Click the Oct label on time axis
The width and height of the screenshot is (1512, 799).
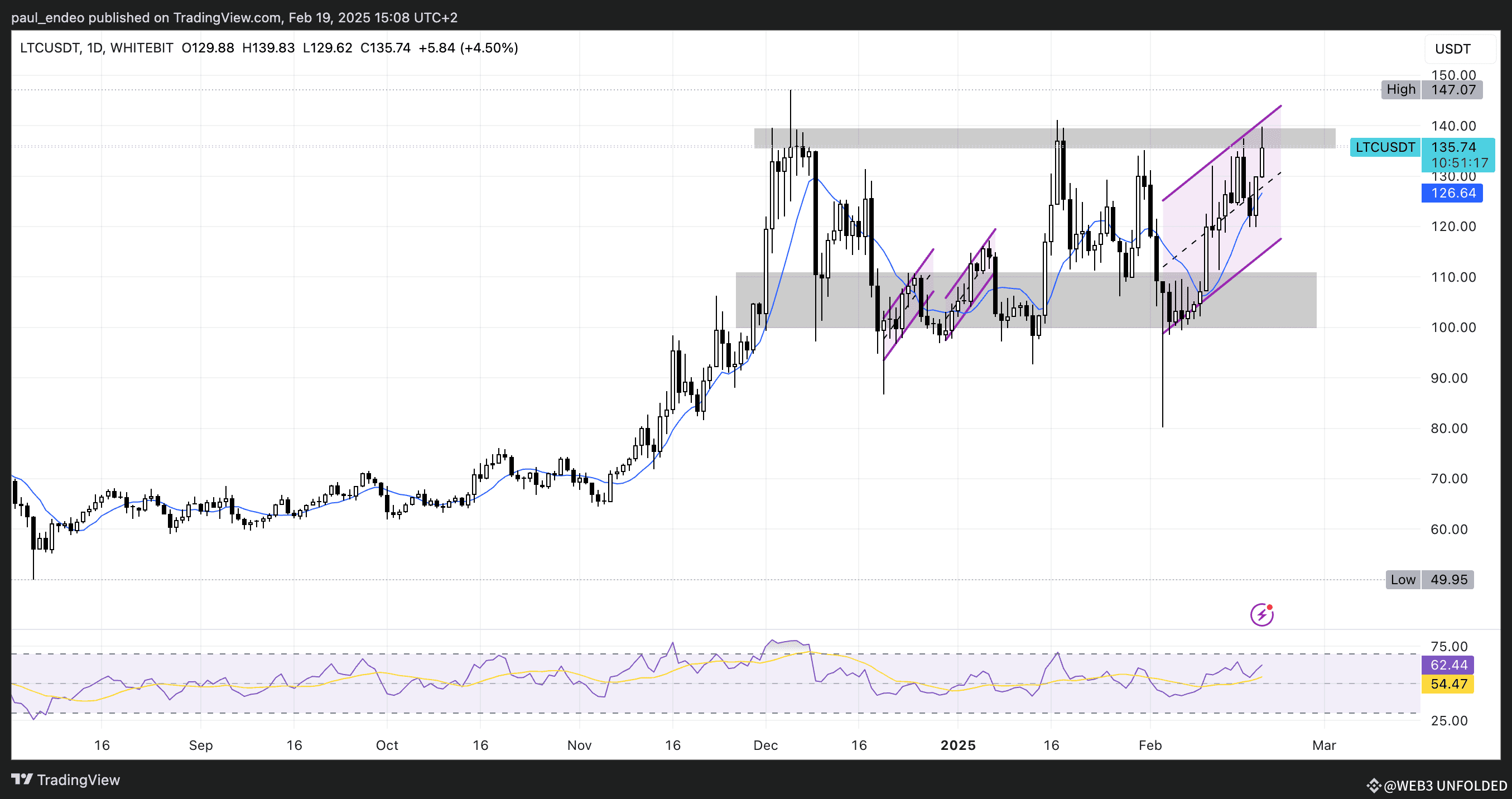click(387, 745)
